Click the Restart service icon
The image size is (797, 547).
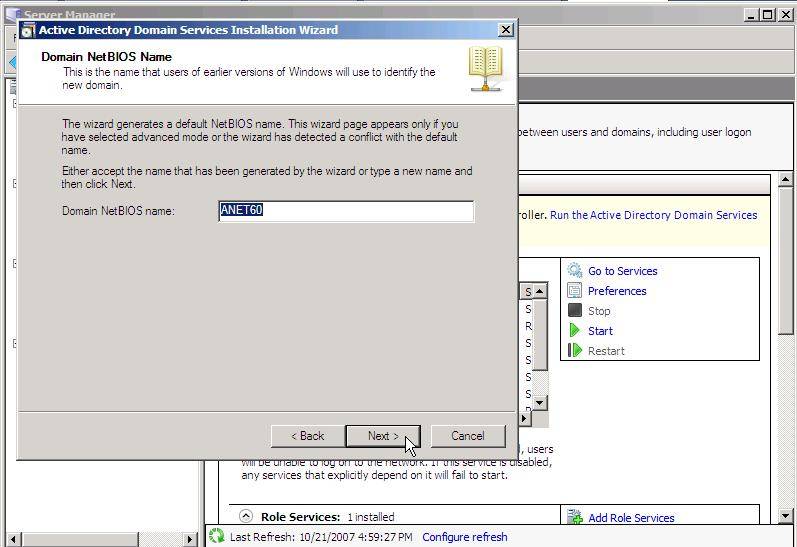tap(574, 350)
